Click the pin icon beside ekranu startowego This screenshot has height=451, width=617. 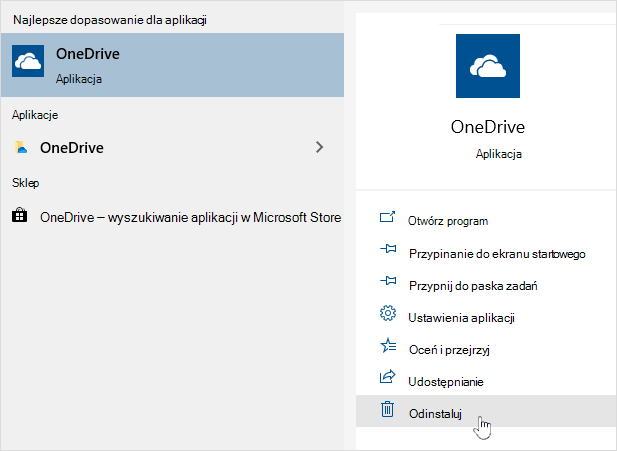(388, 249)
